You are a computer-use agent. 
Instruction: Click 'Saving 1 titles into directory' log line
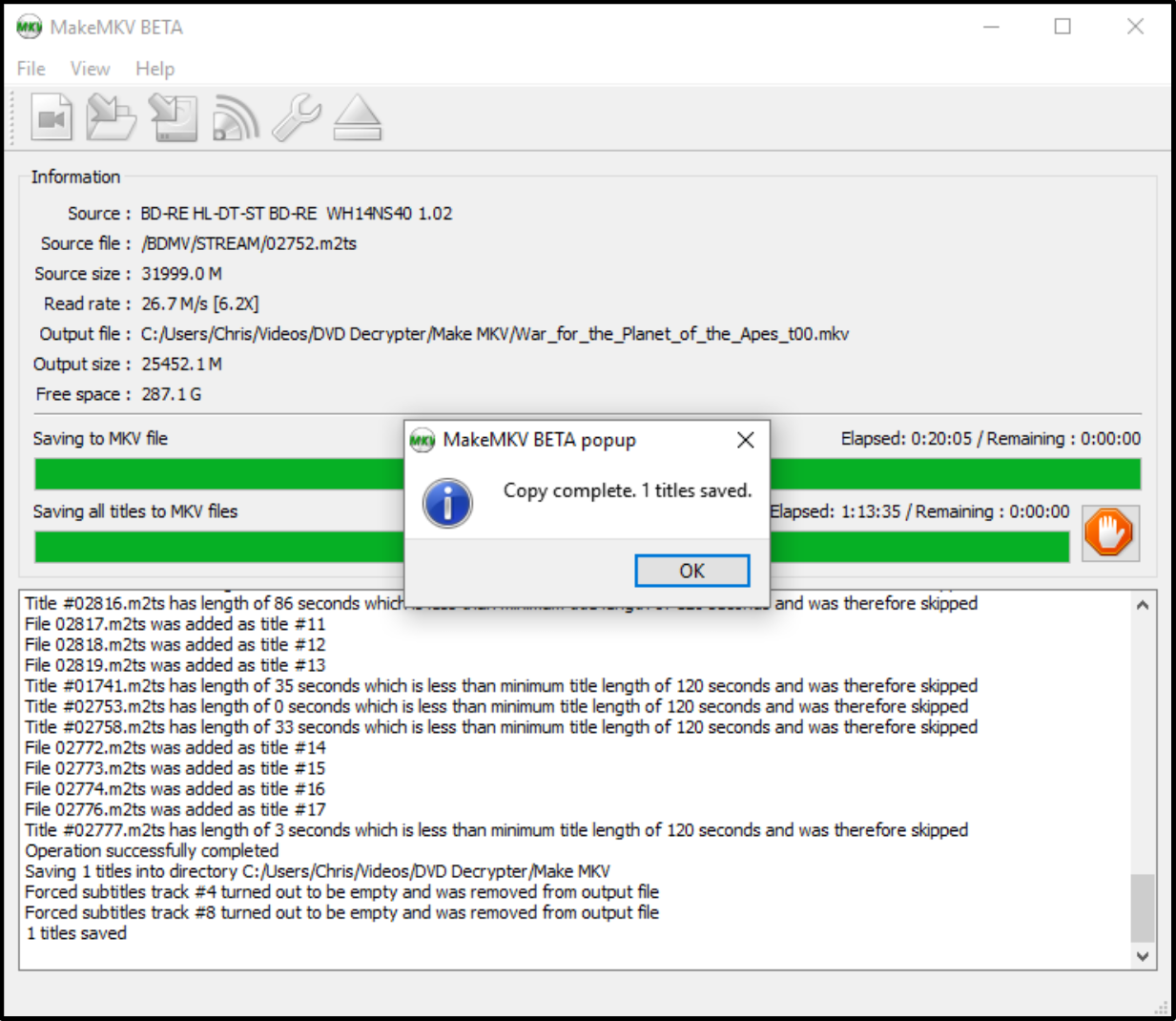click(318, 871)
